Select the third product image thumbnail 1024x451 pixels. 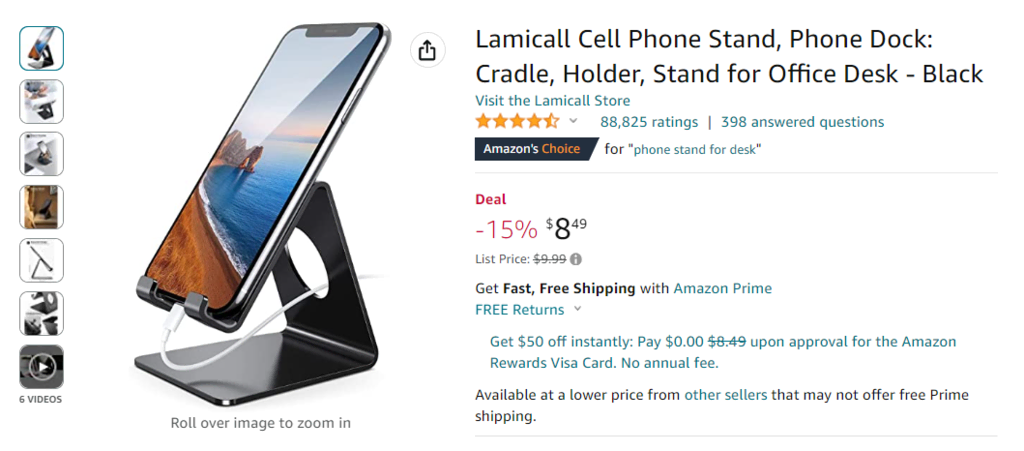point(41,154)
